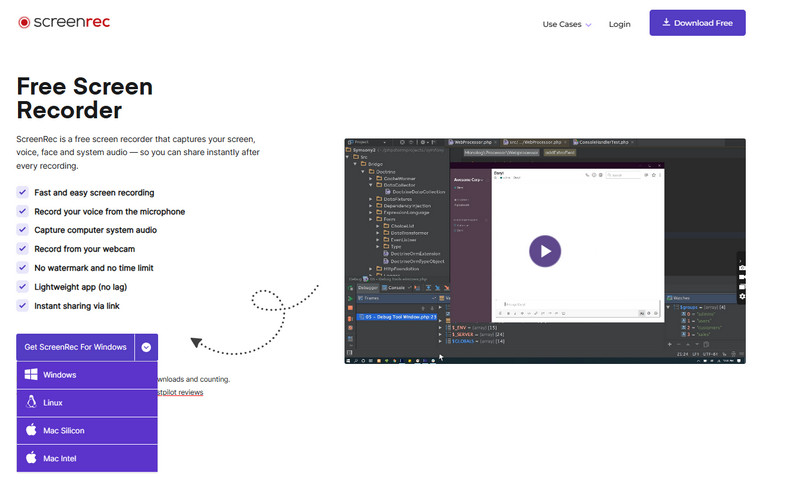Select the Mac Silicon download option
800x484 pixels.
[87, 430]
